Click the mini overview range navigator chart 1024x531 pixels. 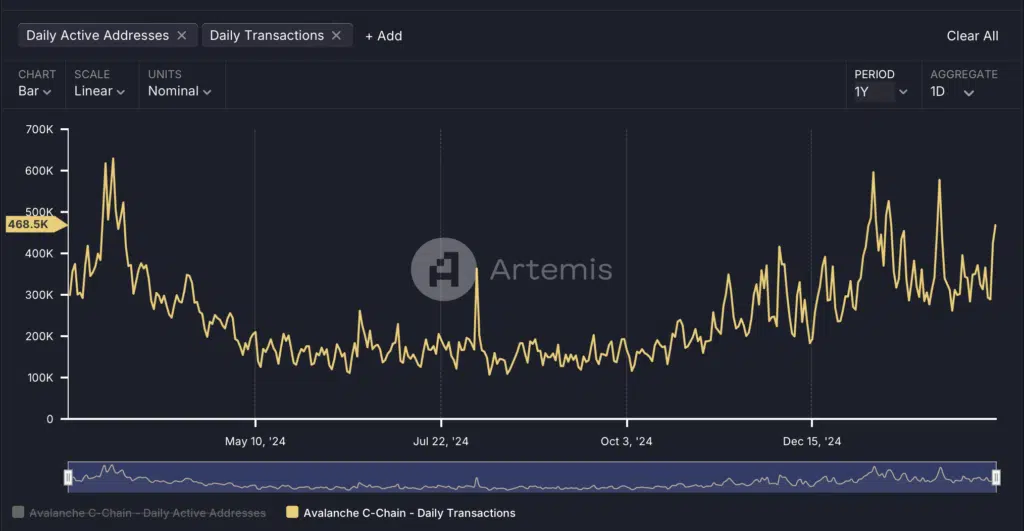[x=532, y=477]
